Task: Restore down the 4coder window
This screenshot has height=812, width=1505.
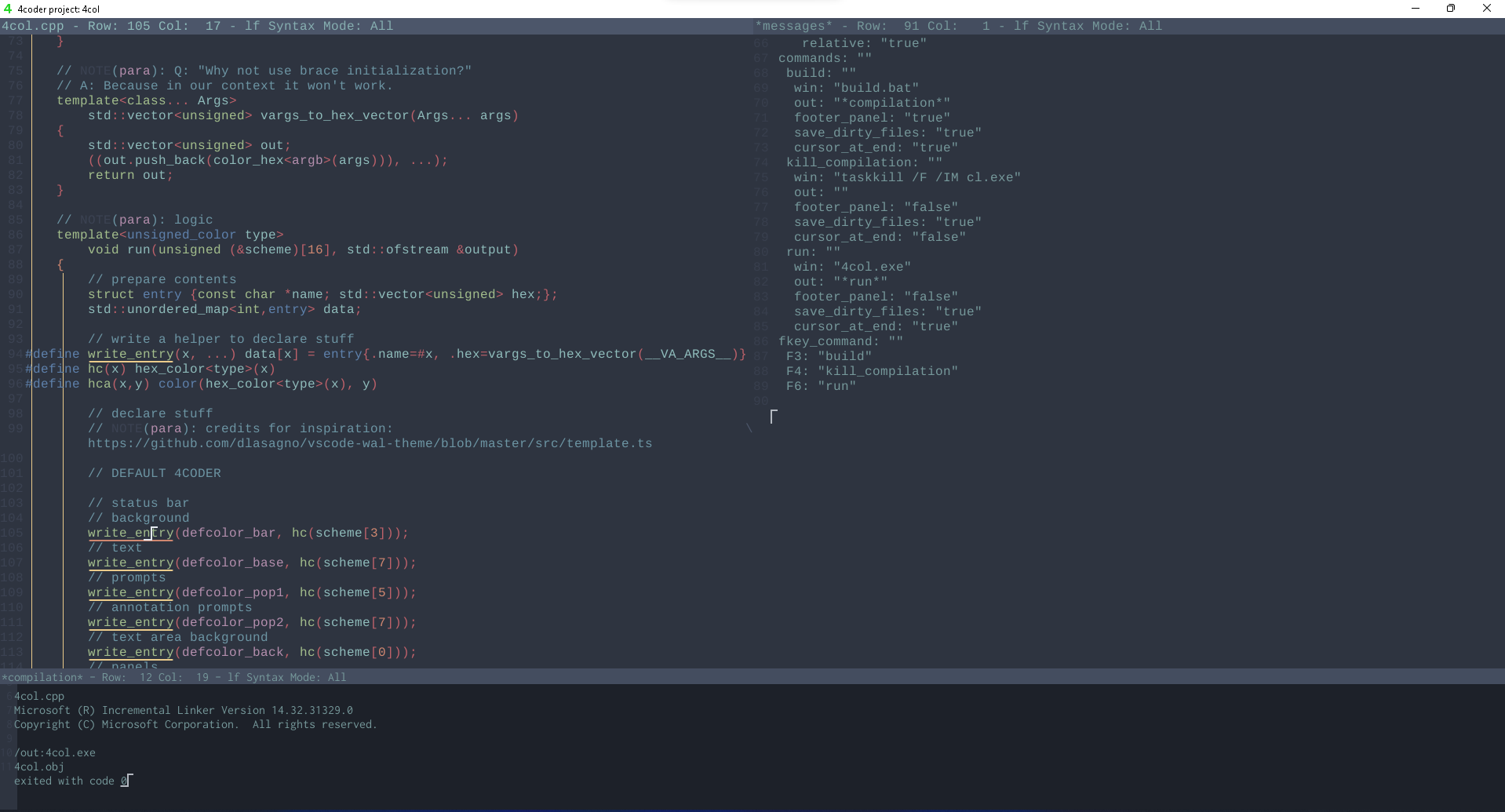Action: (1451, 9)
